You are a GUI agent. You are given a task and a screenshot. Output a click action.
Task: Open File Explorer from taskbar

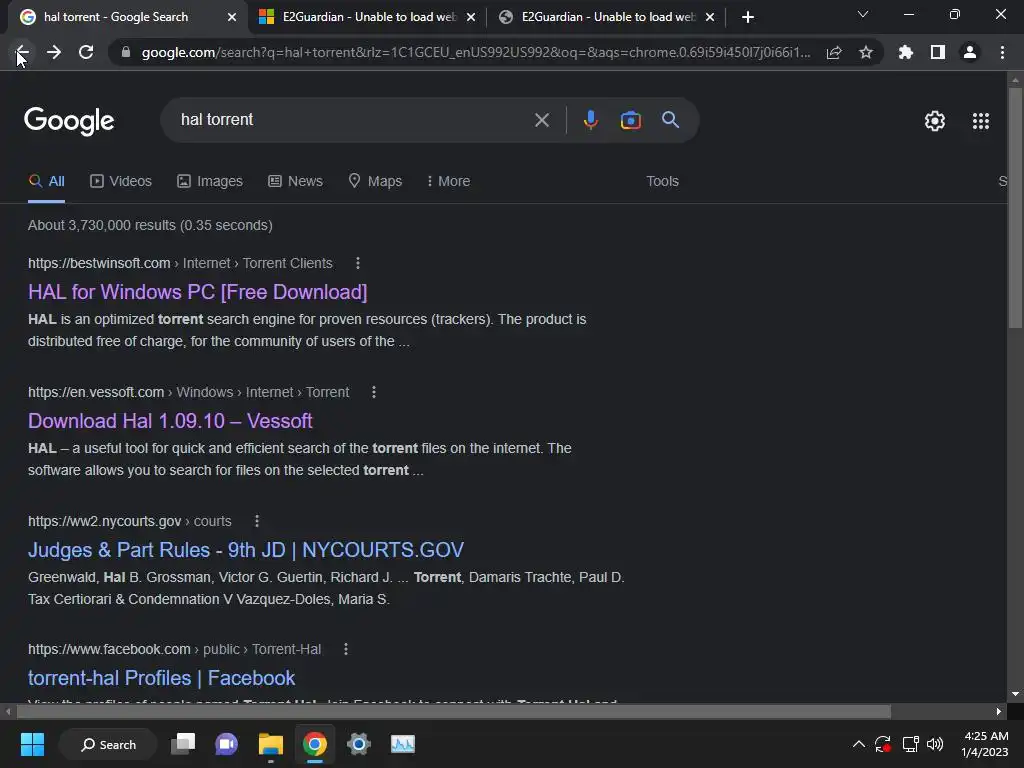(270, 744)
